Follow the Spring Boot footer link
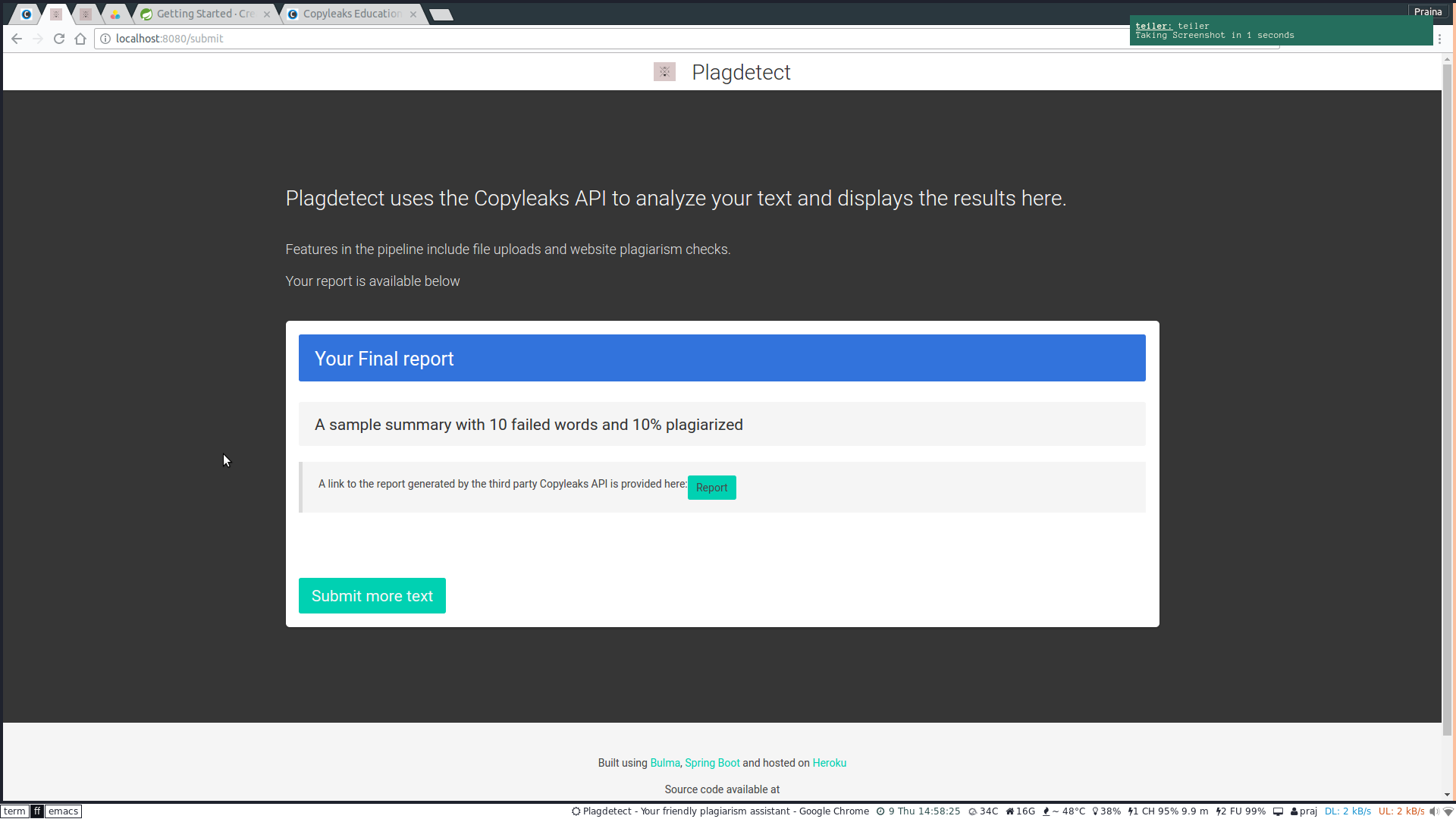The image size is (1456, 819). pyautogui.click(x=712, y=763)
